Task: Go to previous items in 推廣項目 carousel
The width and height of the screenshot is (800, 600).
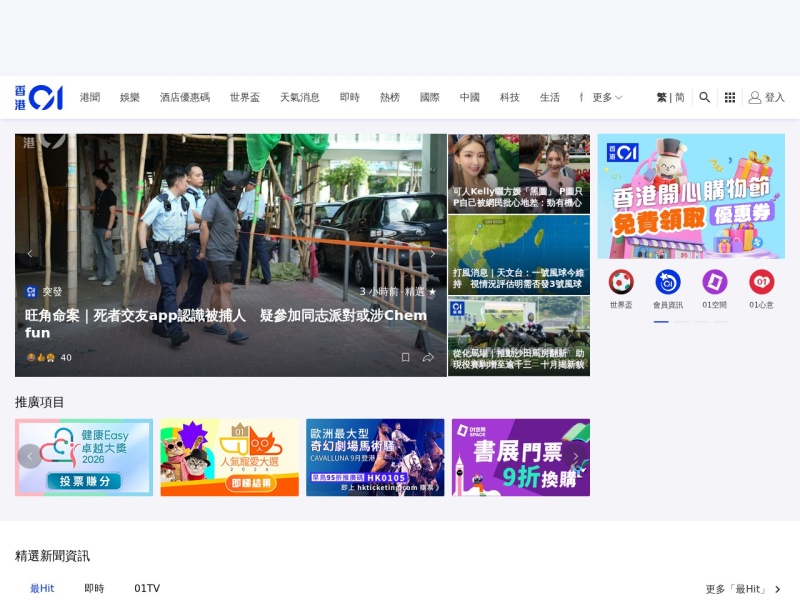Action: pyautogui.click(x=30, y=456)
